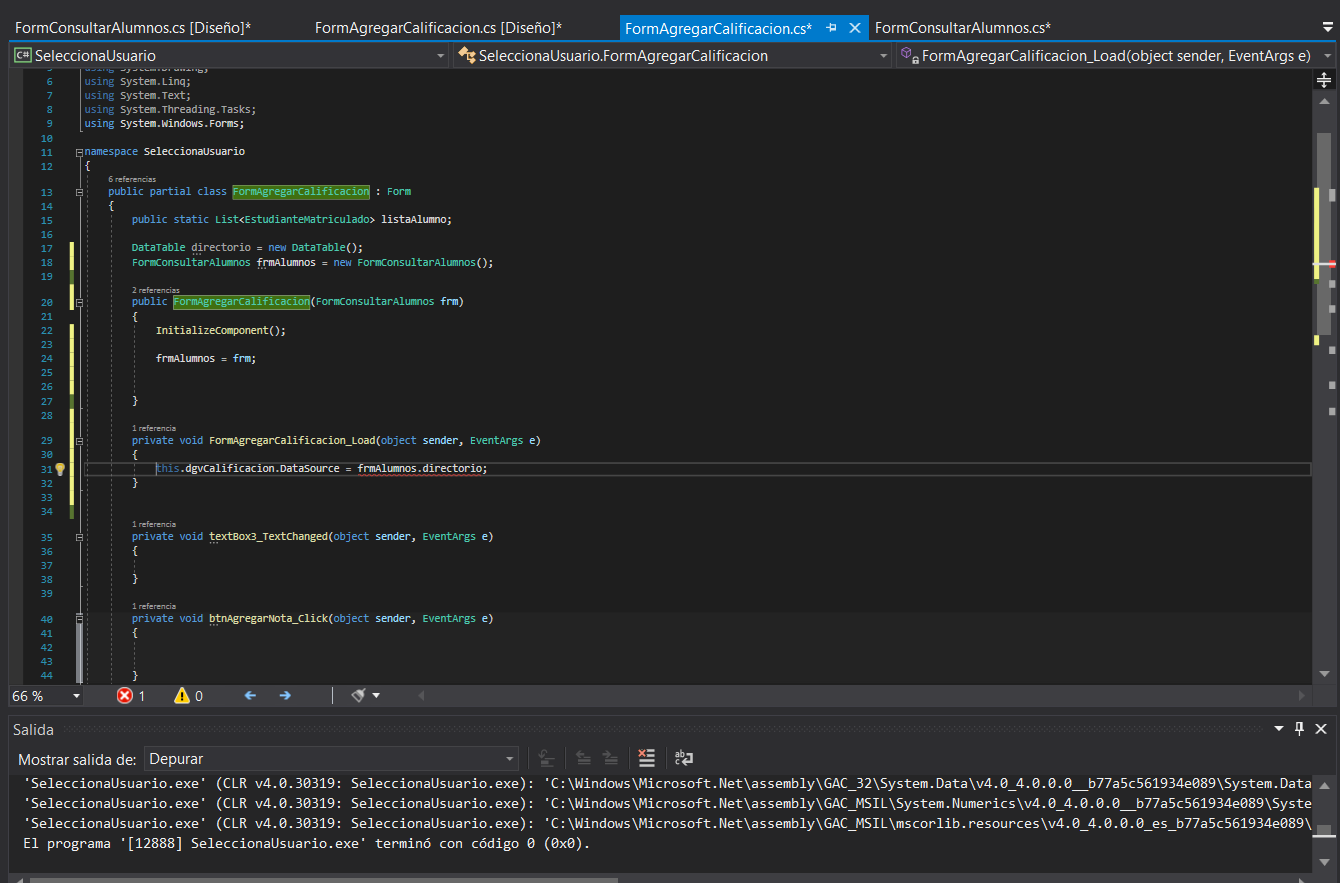Click the lightbulb quick actions icon
Screen dimensions: 1340x883
click(x=59, y=468)
